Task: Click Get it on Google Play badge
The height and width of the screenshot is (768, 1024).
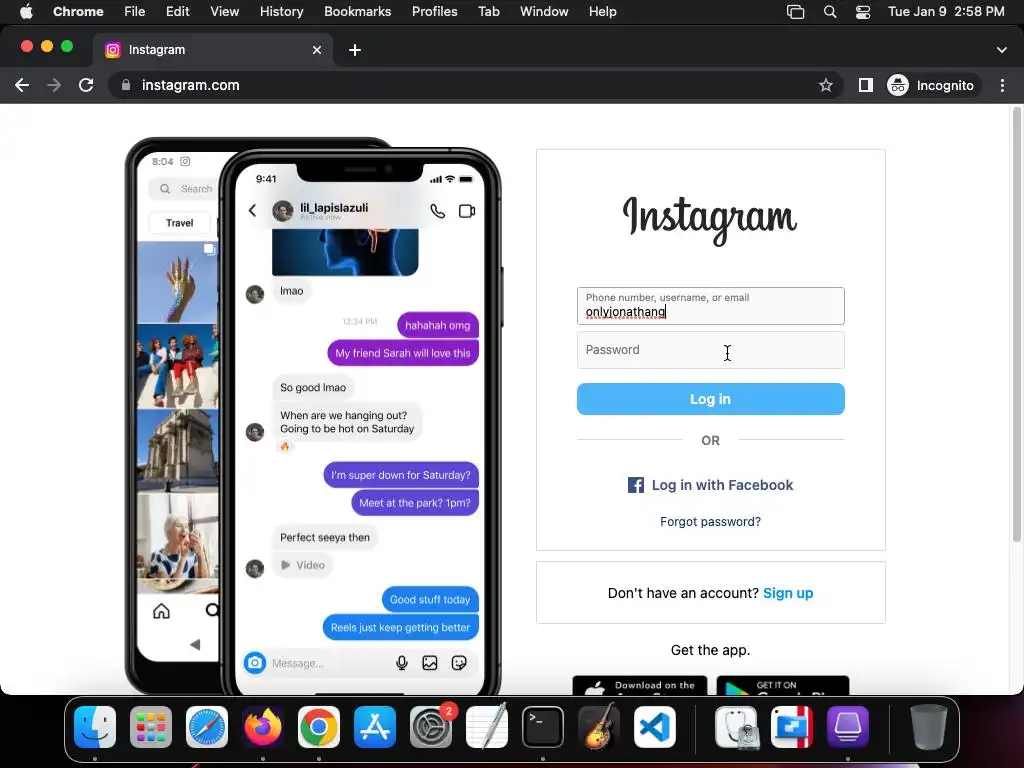Action: tap(783, 685)
